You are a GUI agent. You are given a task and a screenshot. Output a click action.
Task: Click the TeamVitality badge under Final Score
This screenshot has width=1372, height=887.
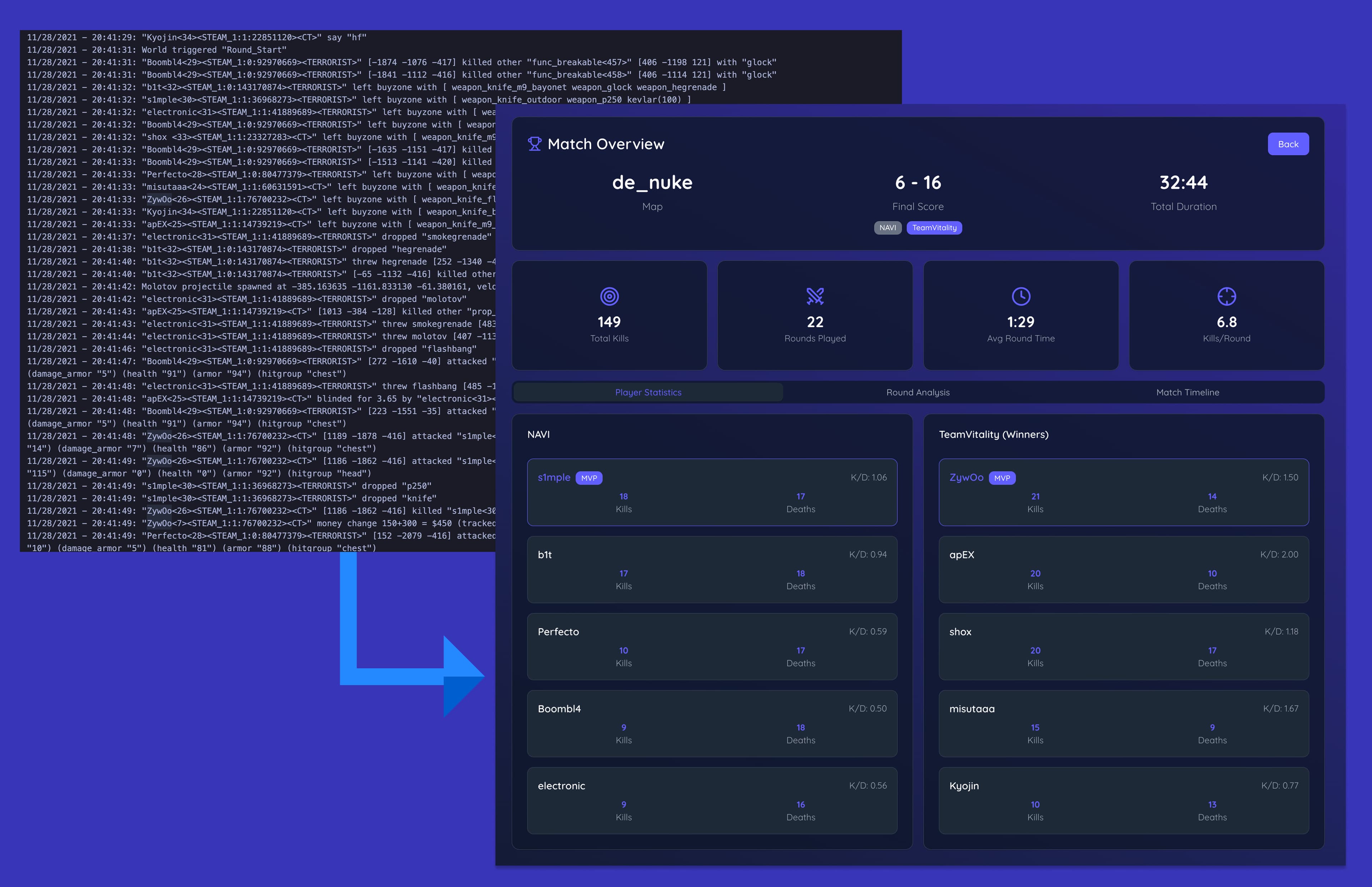point(934,228)
